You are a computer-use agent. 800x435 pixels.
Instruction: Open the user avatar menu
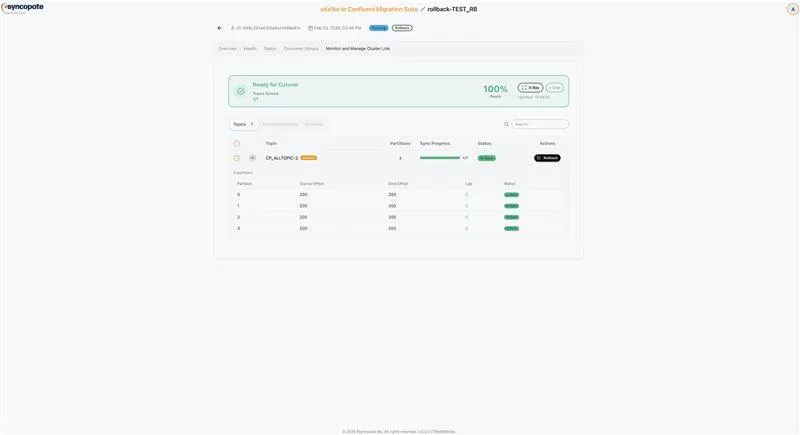click(x=792, y=9)
